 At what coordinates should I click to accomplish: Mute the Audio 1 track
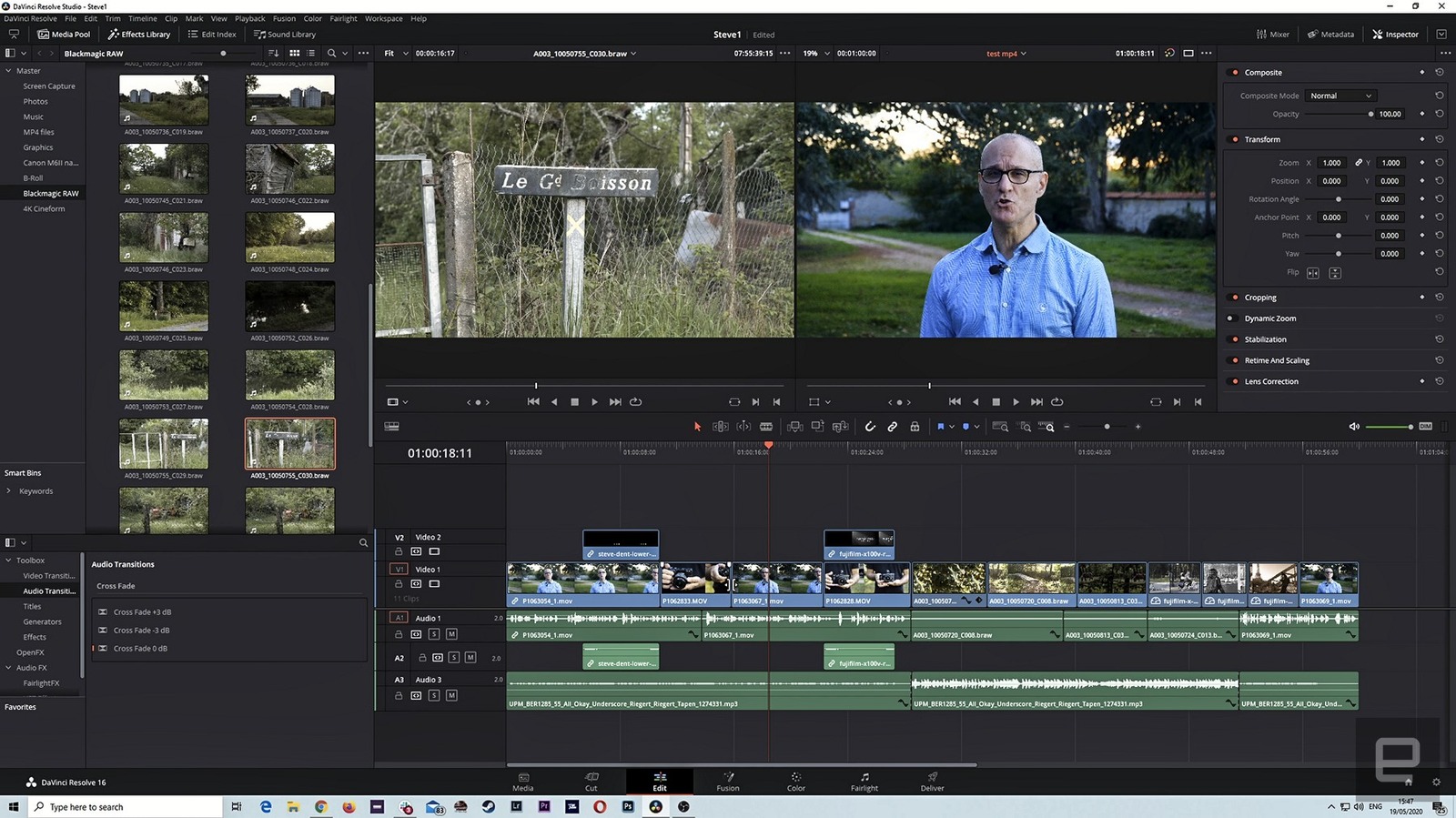pos(451,634)
